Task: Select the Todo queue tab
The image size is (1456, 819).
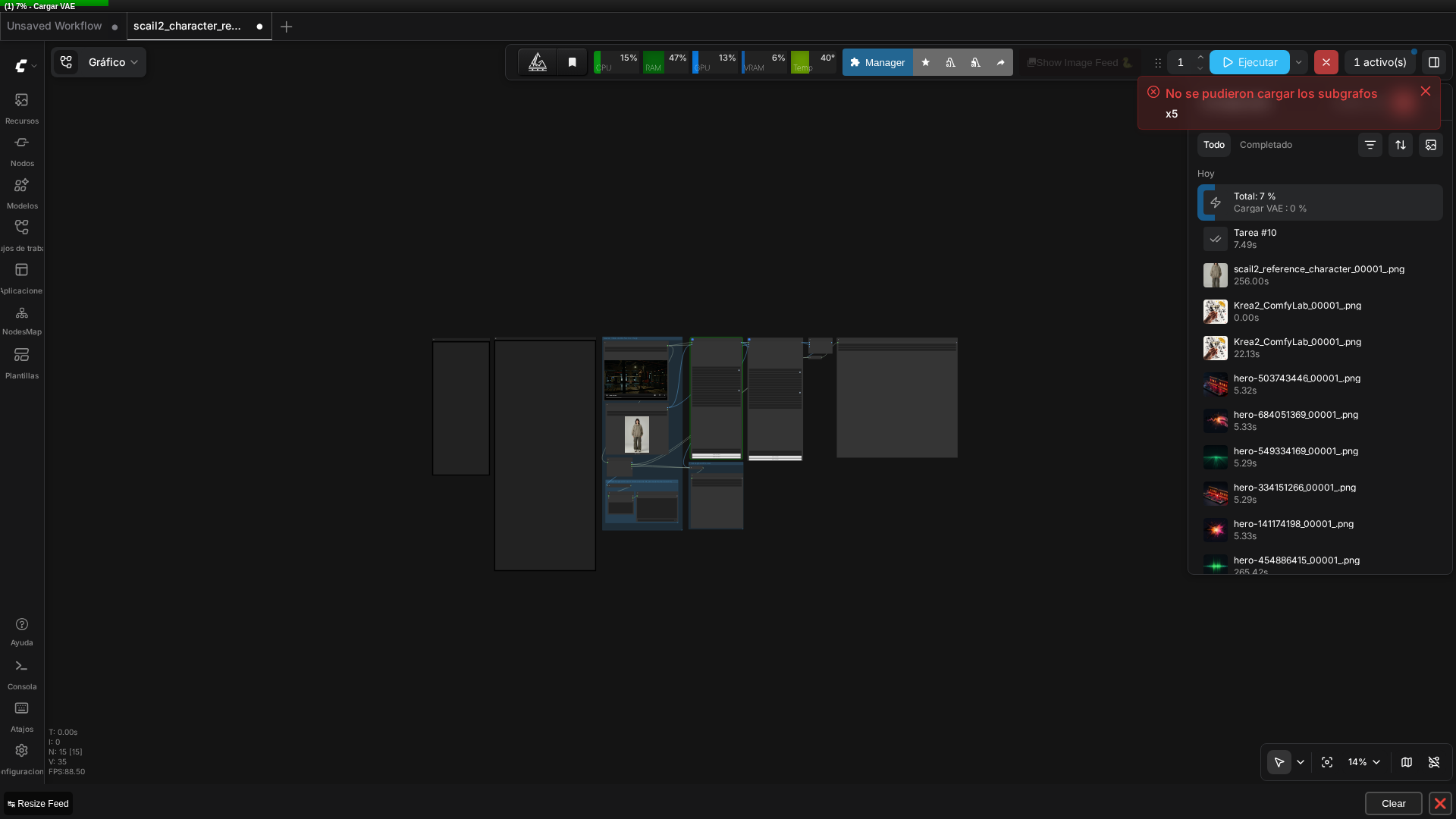Action: 1213,145
